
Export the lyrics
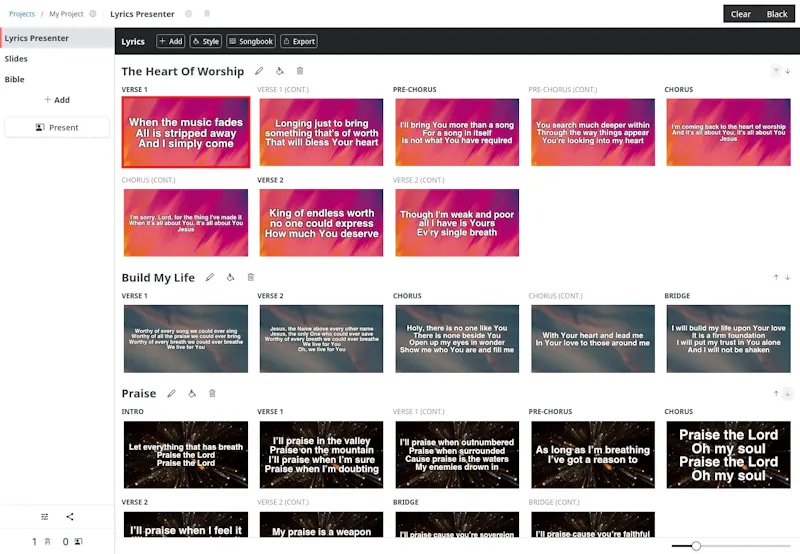tap(298, 41)
